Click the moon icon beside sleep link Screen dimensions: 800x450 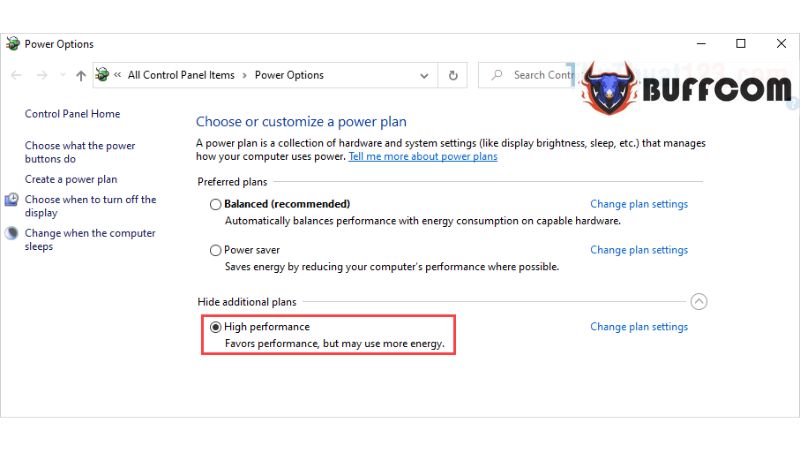tap(11, 233)
